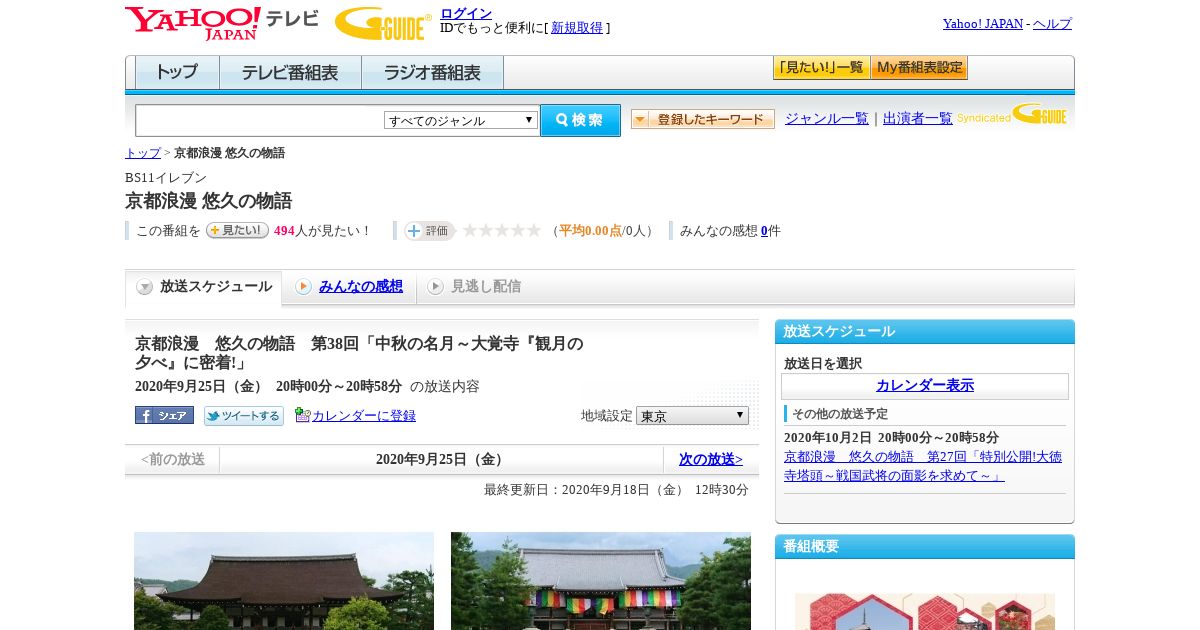Click the arrow icon beside 放送スケジュール tab
This screenshot has height=630, width=1200.
pos(145,287)
